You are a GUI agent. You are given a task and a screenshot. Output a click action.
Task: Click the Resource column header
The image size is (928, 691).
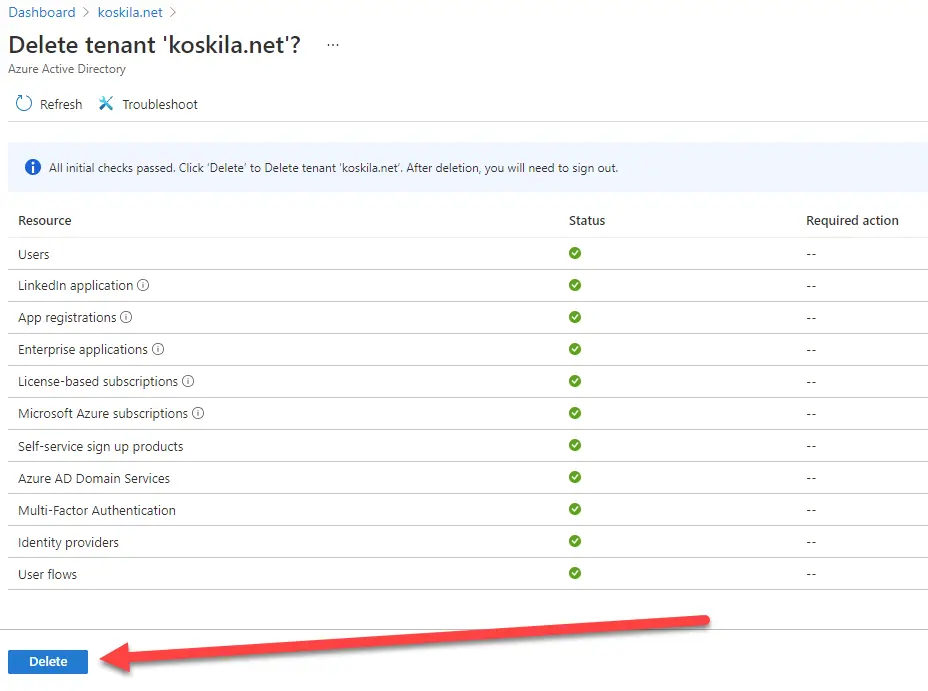(45, 220)
